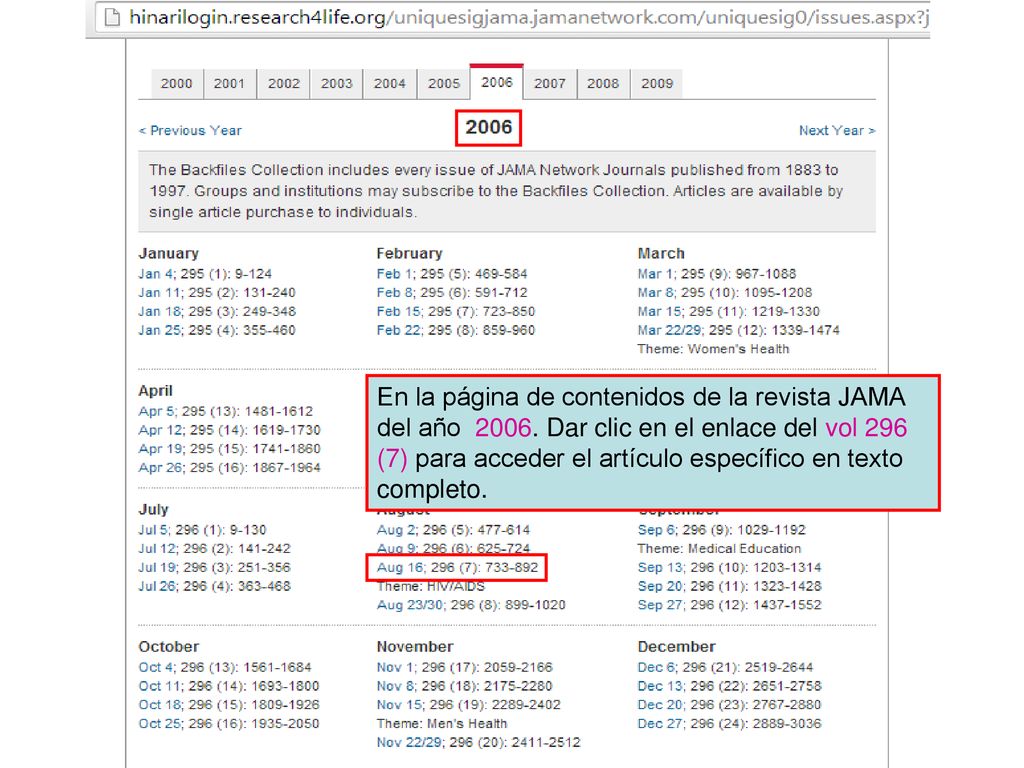This screenshot has width=1024, height=768.
Task: Click the "Theme: Men's Health" text
Action: 441,724
